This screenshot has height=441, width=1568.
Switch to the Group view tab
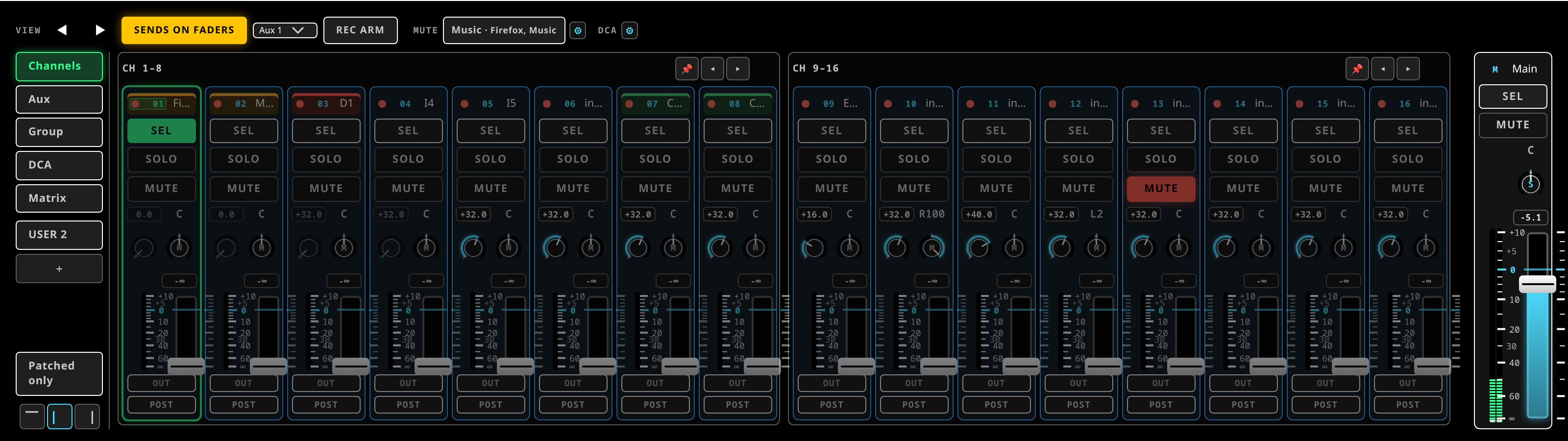tap(59, 132)
